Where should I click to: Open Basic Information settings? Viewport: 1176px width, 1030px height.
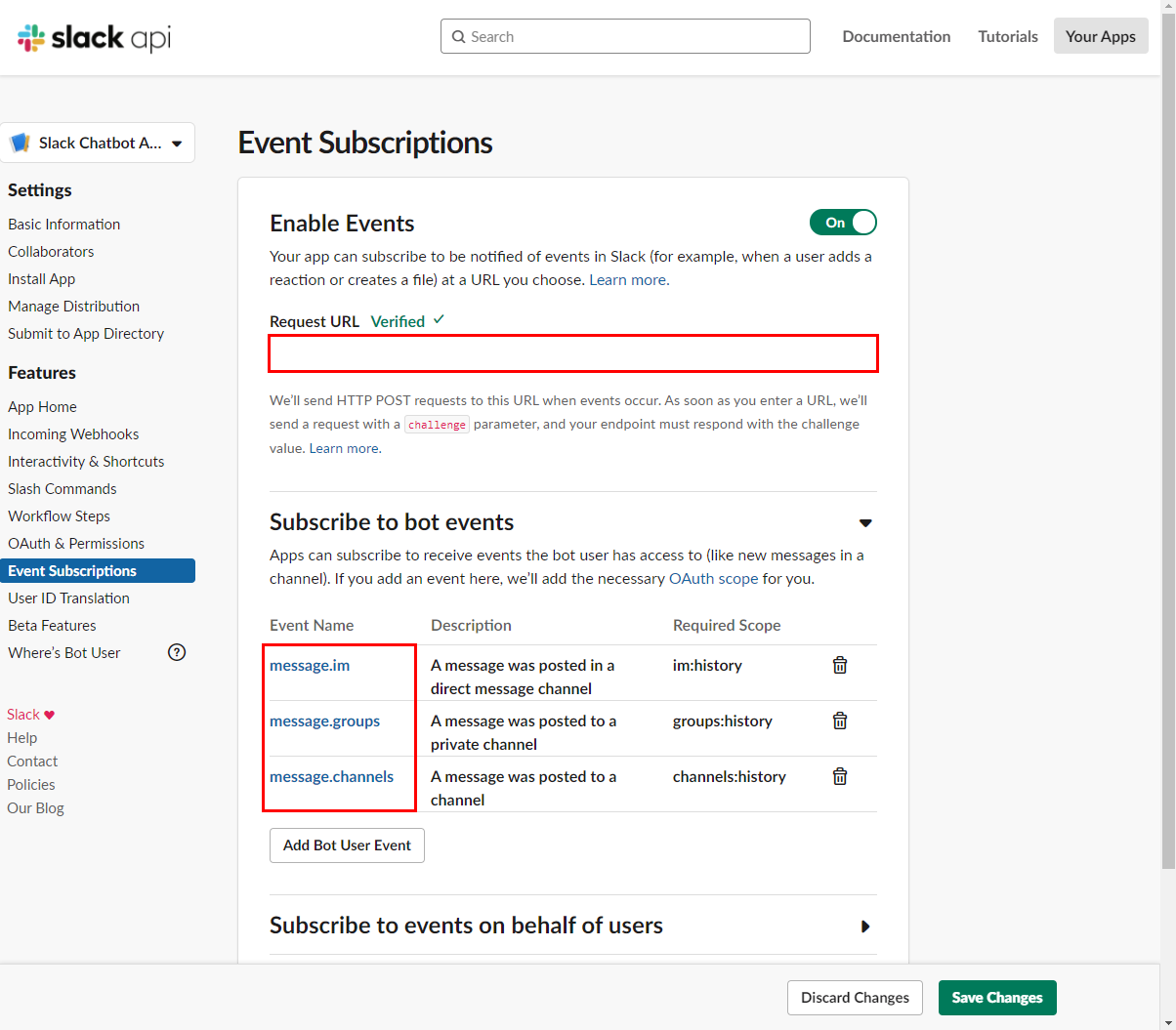(64, 224)
